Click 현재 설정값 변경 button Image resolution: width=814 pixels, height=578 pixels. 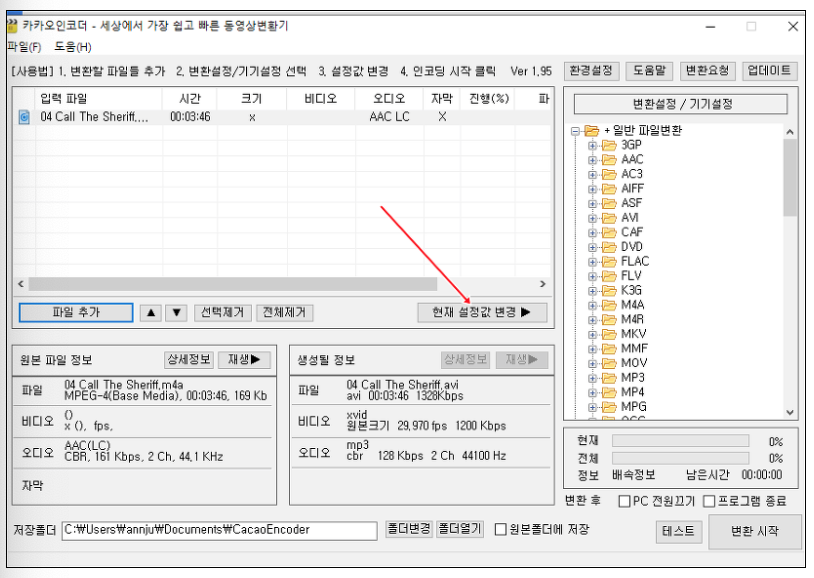[482, 313]
